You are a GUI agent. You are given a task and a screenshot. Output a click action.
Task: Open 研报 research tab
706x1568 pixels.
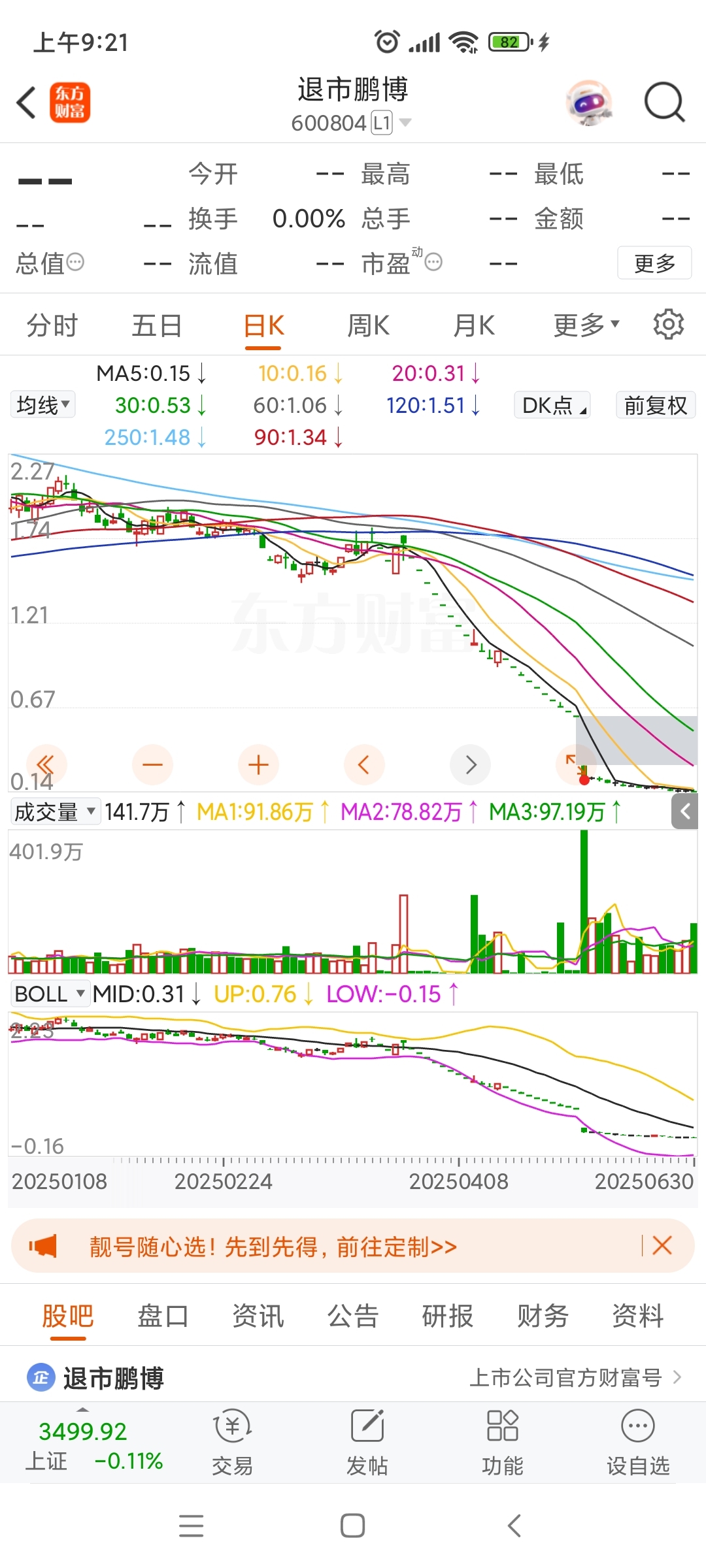point(448,1316)
